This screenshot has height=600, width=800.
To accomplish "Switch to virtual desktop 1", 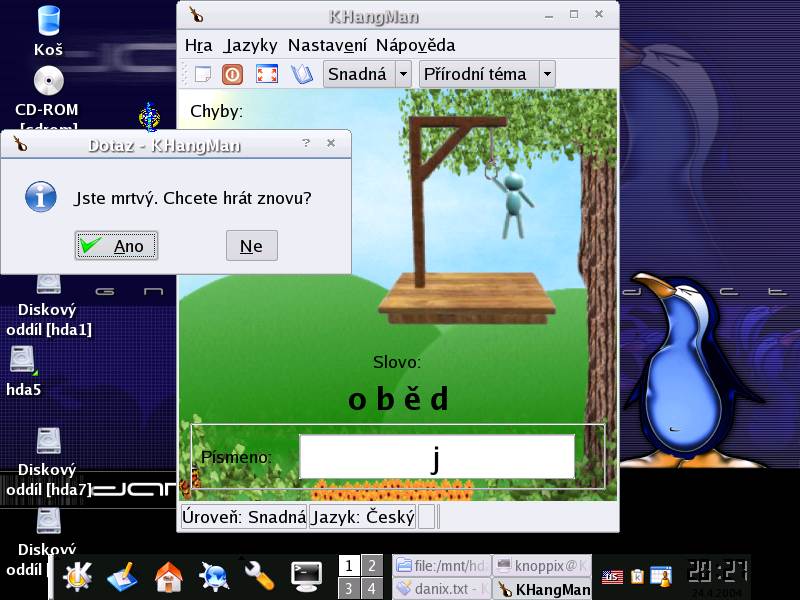I will coord(349,566).
